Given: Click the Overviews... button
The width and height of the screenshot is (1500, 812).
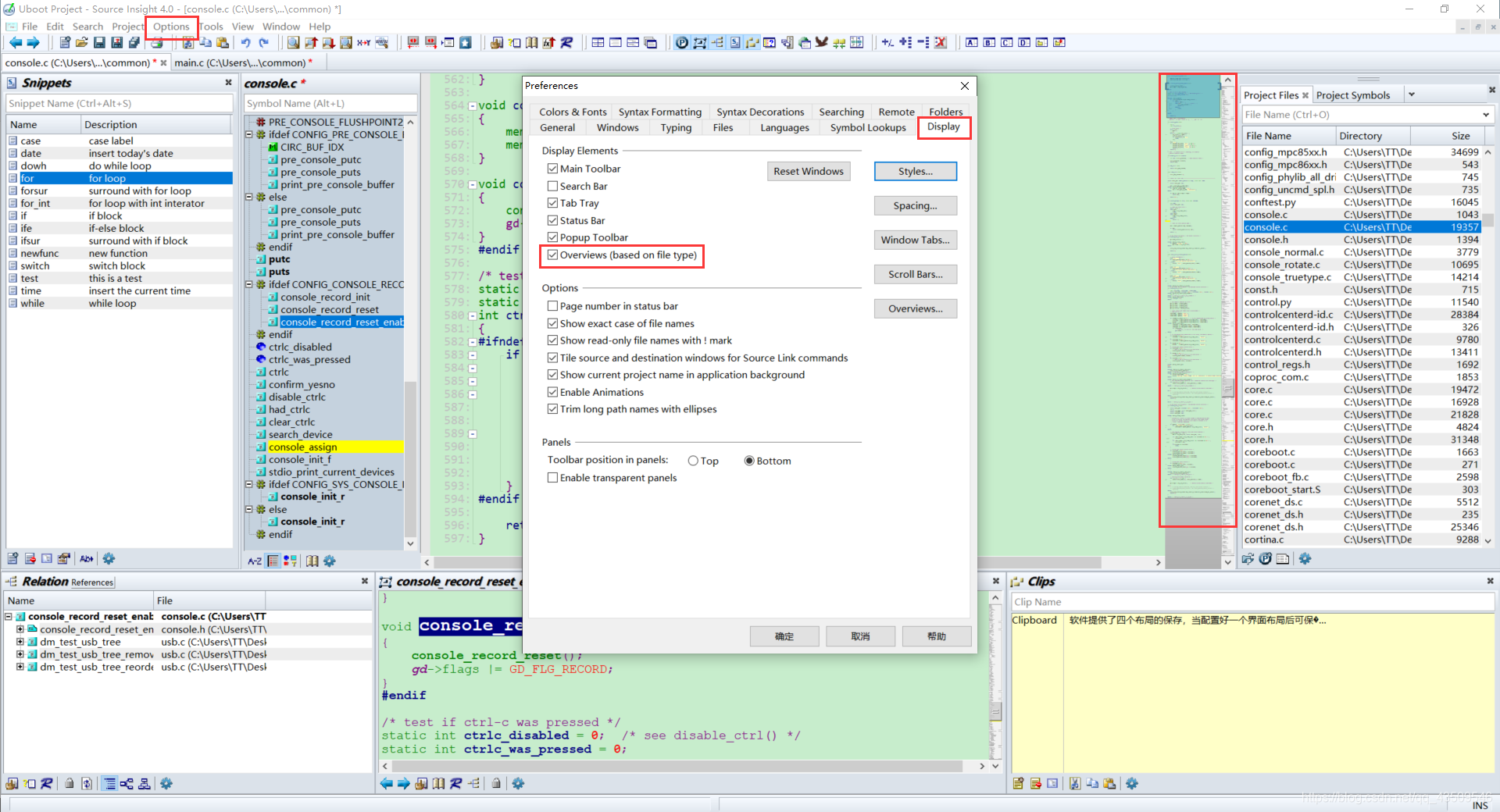Looking at the screenshot, I should tap(915, 308).
